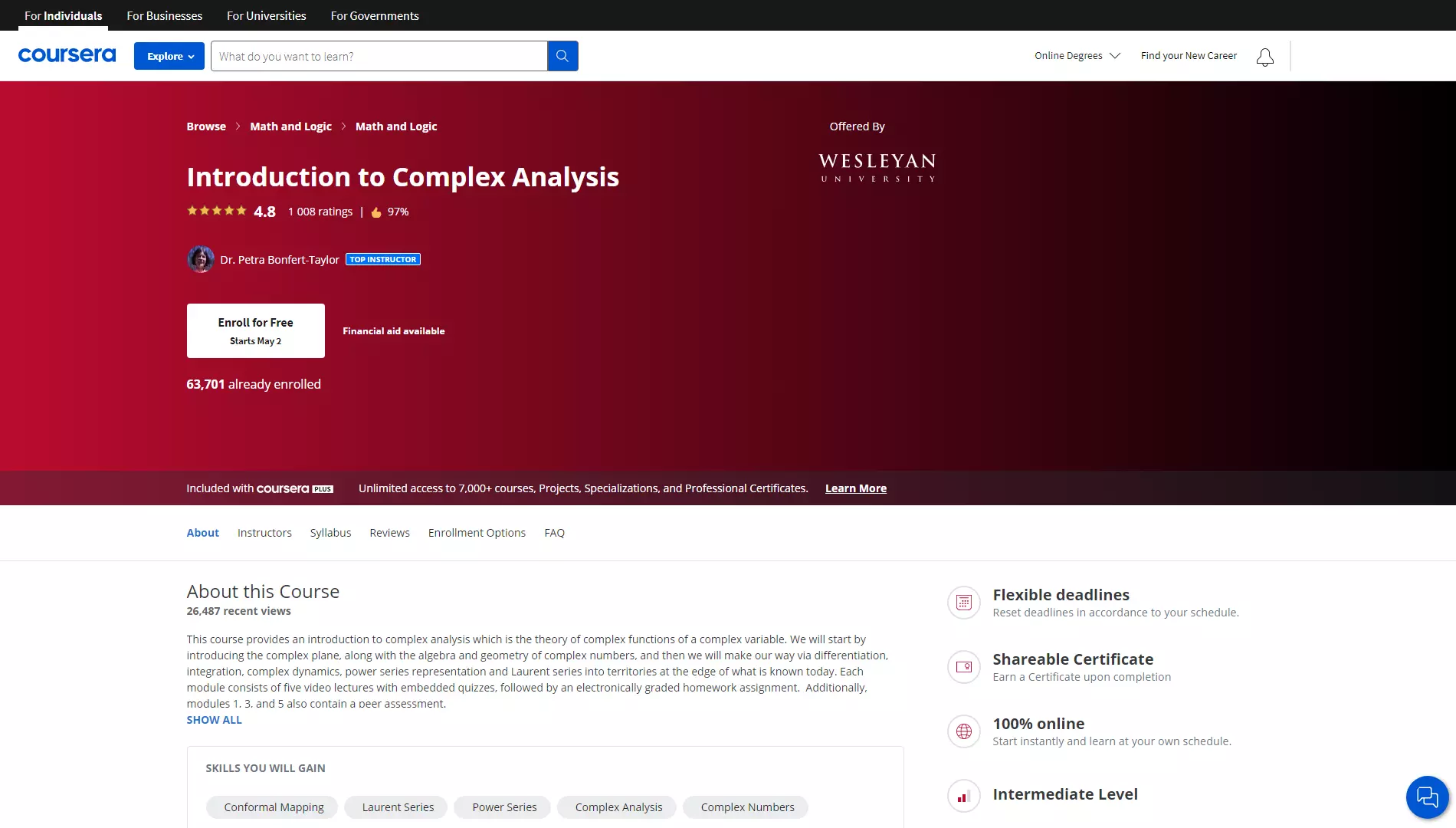
Task: Click the first Math and Logic breadcrumb
Action: (290, 127)
